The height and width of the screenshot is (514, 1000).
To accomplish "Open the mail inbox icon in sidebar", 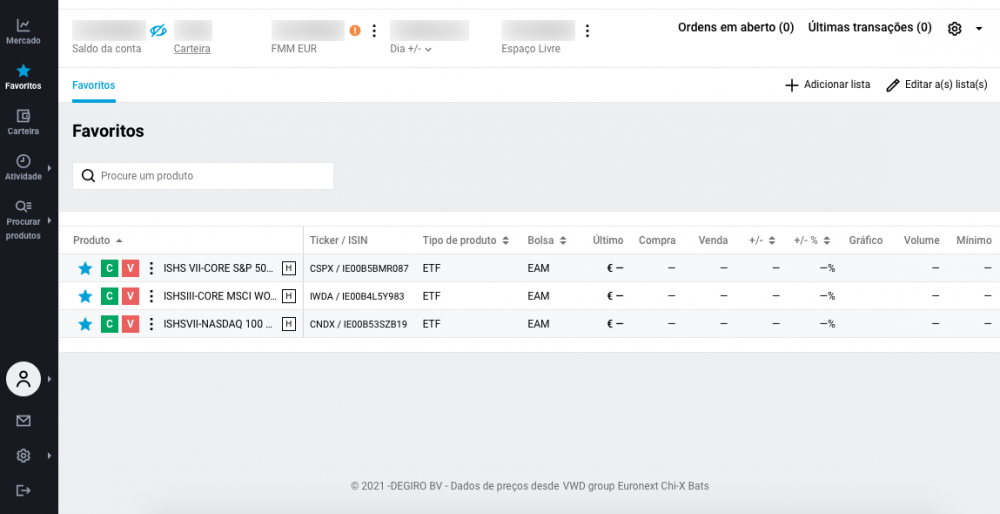I will pos(23,421).
